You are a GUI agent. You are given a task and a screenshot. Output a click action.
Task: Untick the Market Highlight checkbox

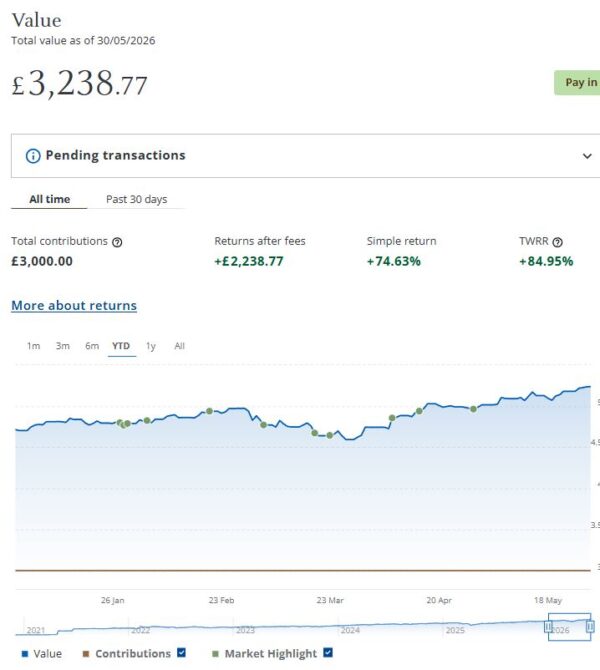click(328, 653)
